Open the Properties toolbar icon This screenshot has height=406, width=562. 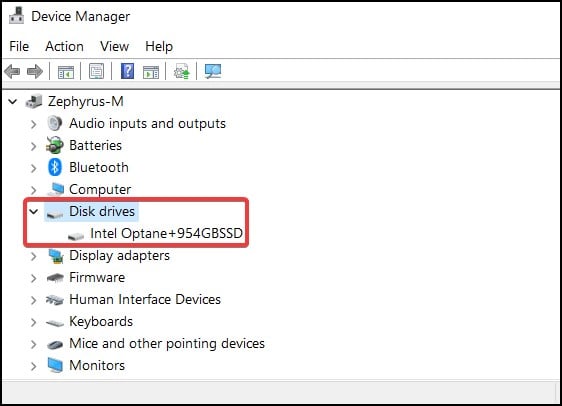point(96,71)
